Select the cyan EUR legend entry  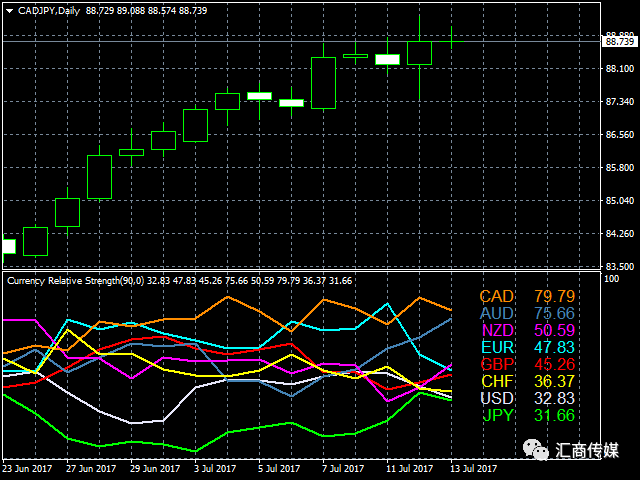pyautogui.click(x=497, y=347)
